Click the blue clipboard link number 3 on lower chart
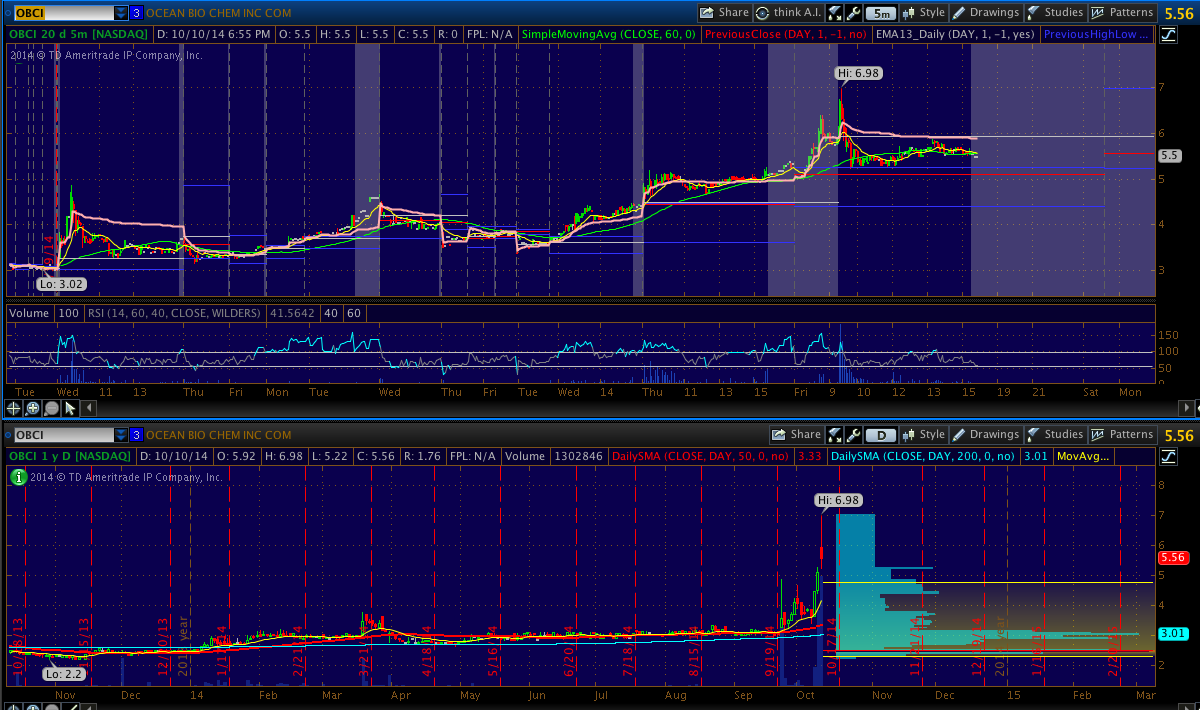The height and width of the screenshot is (710, 1200). (x=136, y=435)
